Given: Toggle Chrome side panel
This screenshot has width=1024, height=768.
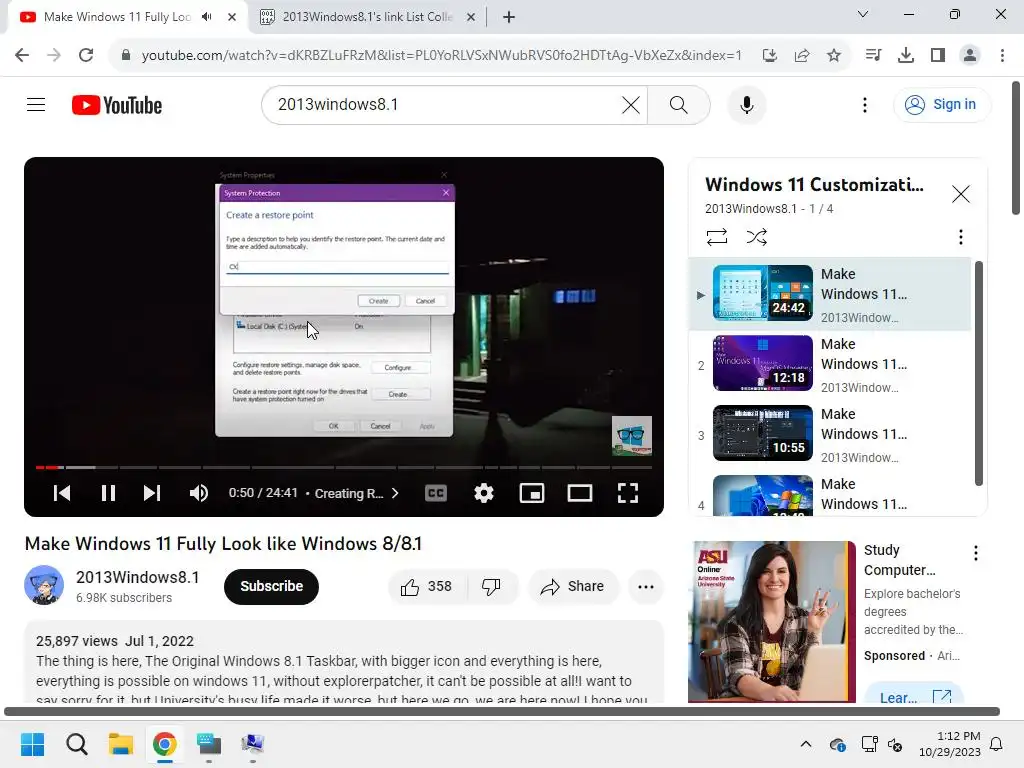Looking at the screenshot, I should [x=938, y=55].
